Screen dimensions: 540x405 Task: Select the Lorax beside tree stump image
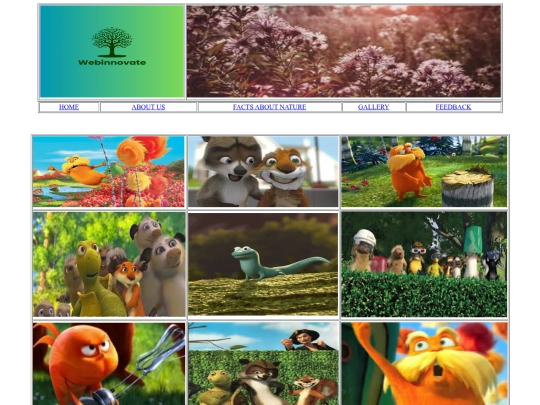(424, 172)
